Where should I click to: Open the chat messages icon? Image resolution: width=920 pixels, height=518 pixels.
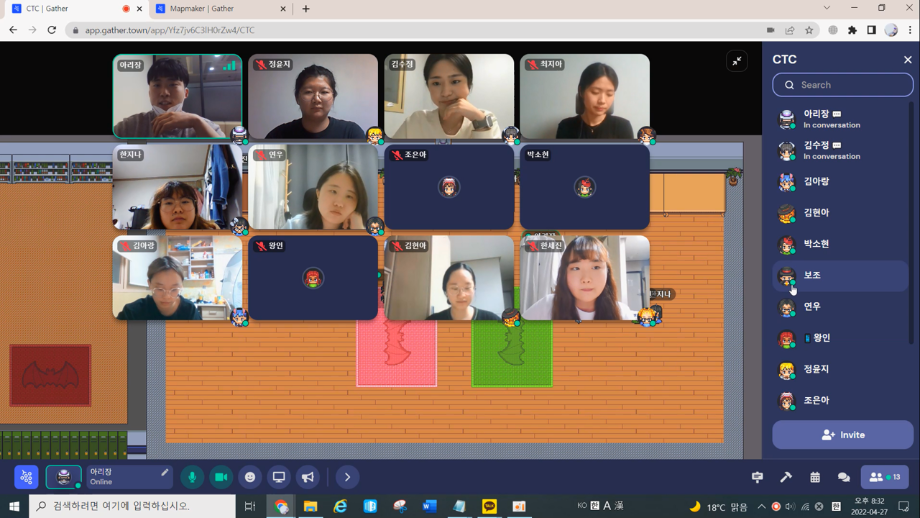coord(843,477)
